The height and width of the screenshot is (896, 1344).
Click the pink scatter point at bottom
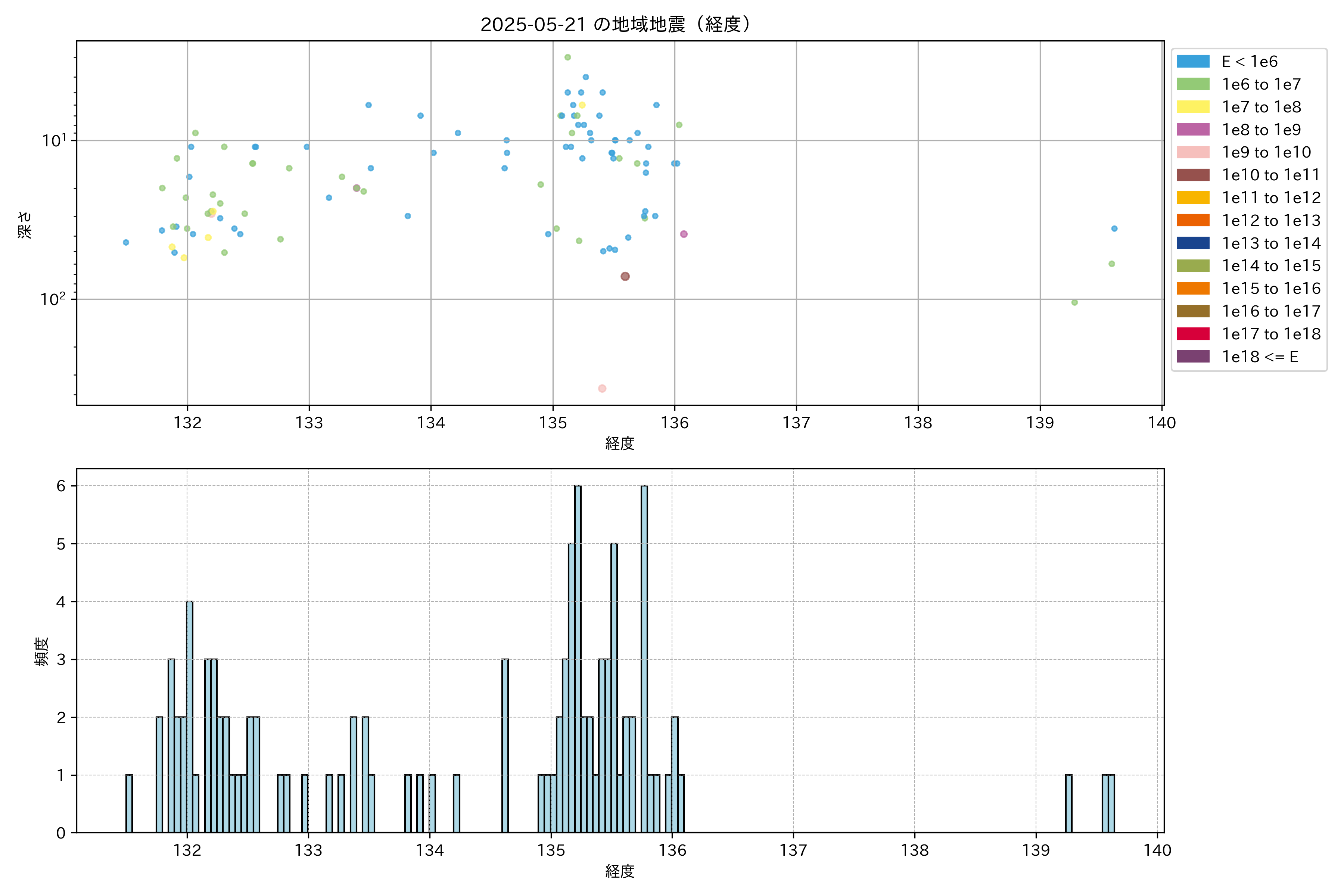[602, 389]
